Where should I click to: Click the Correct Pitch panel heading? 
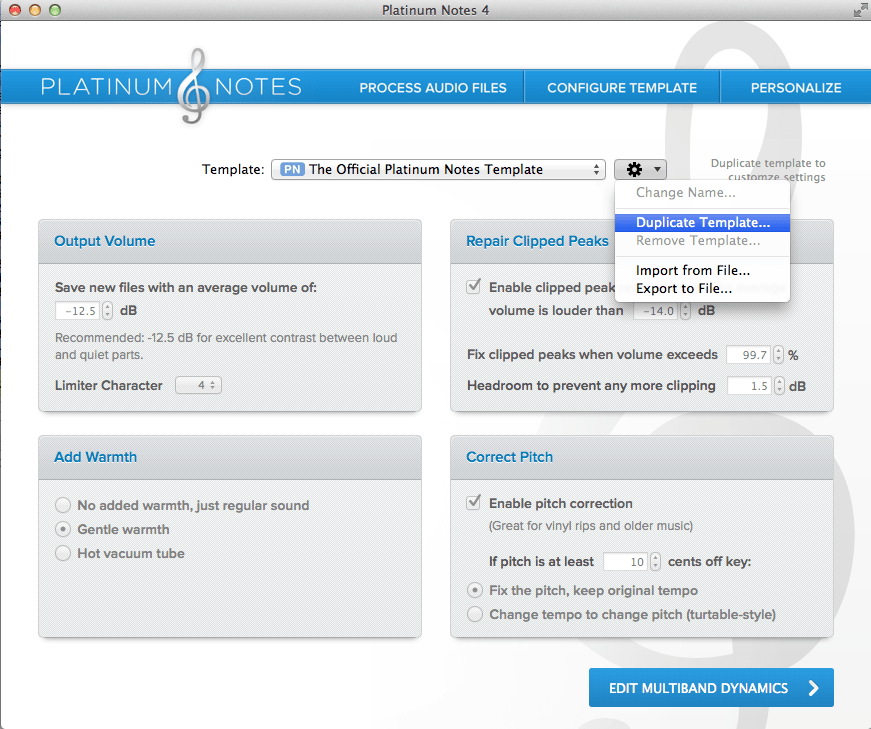tap(509, 457)
